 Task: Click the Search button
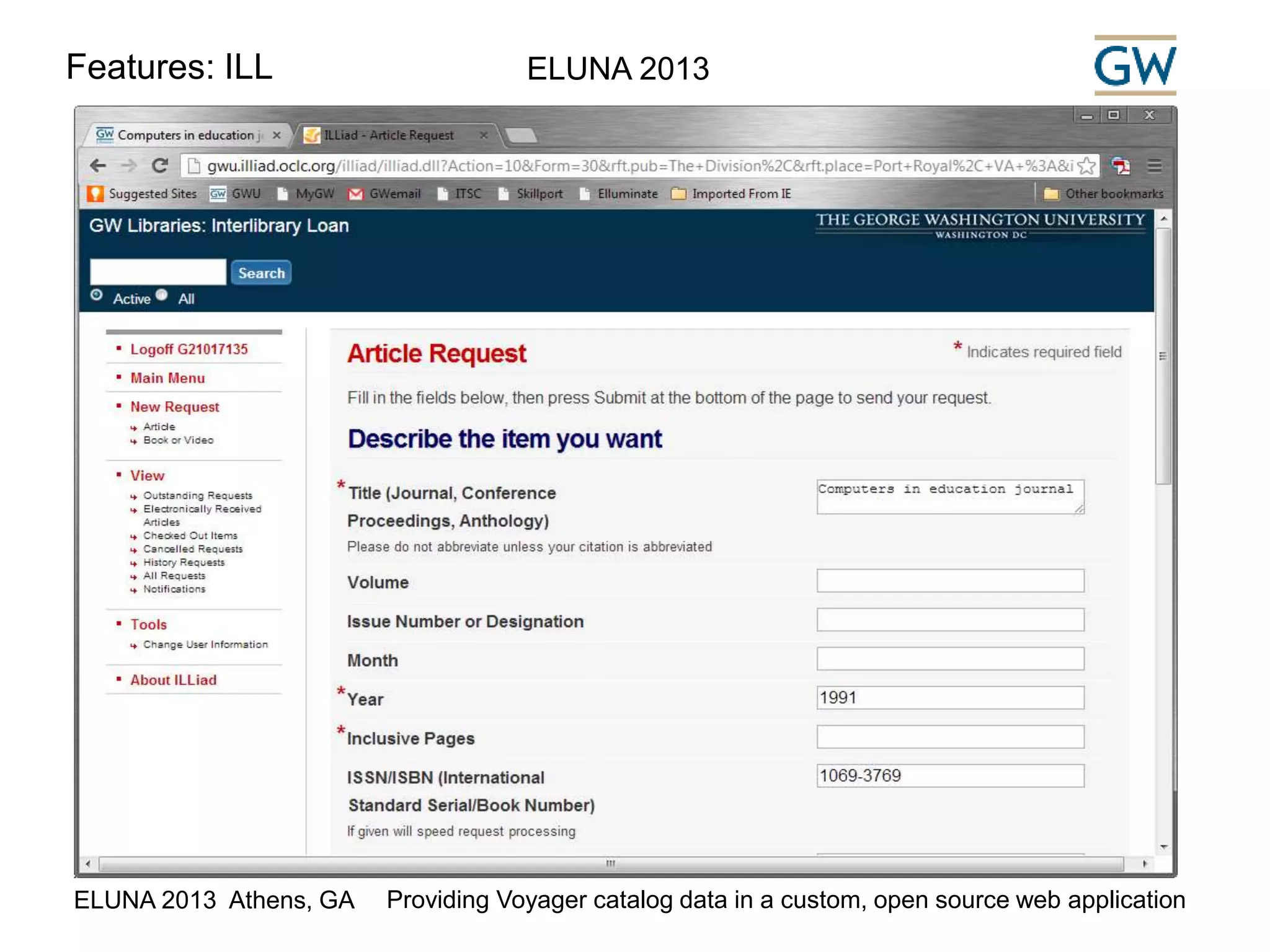coord(261,273)
